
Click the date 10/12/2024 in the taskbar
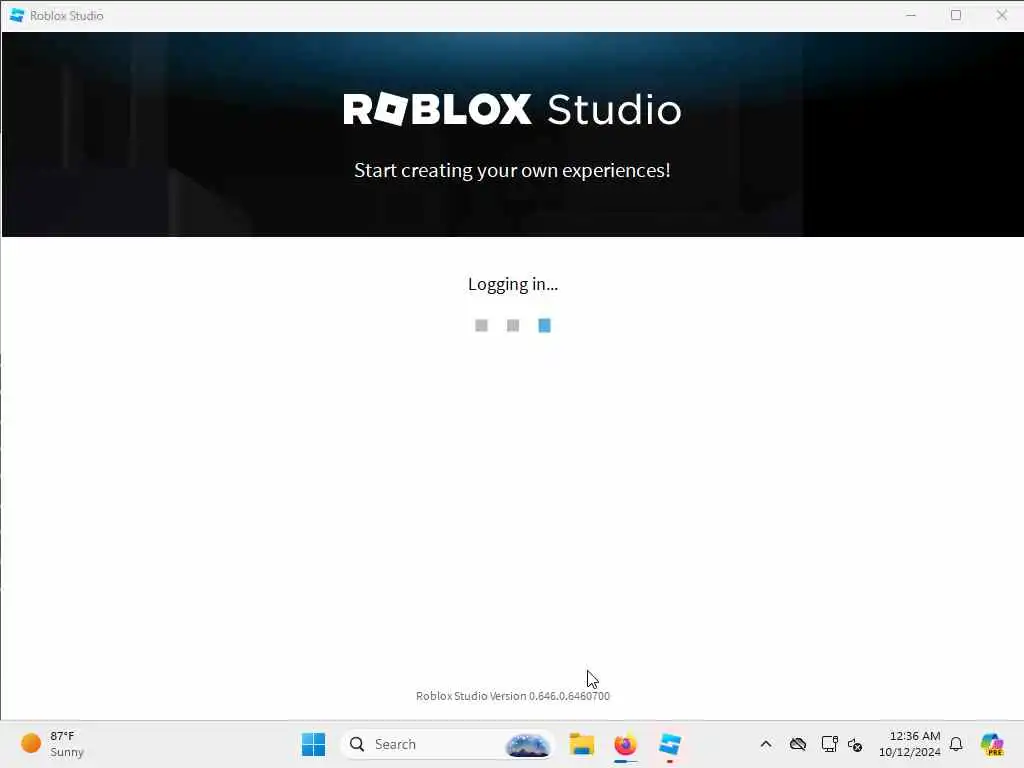pos(909,752)
